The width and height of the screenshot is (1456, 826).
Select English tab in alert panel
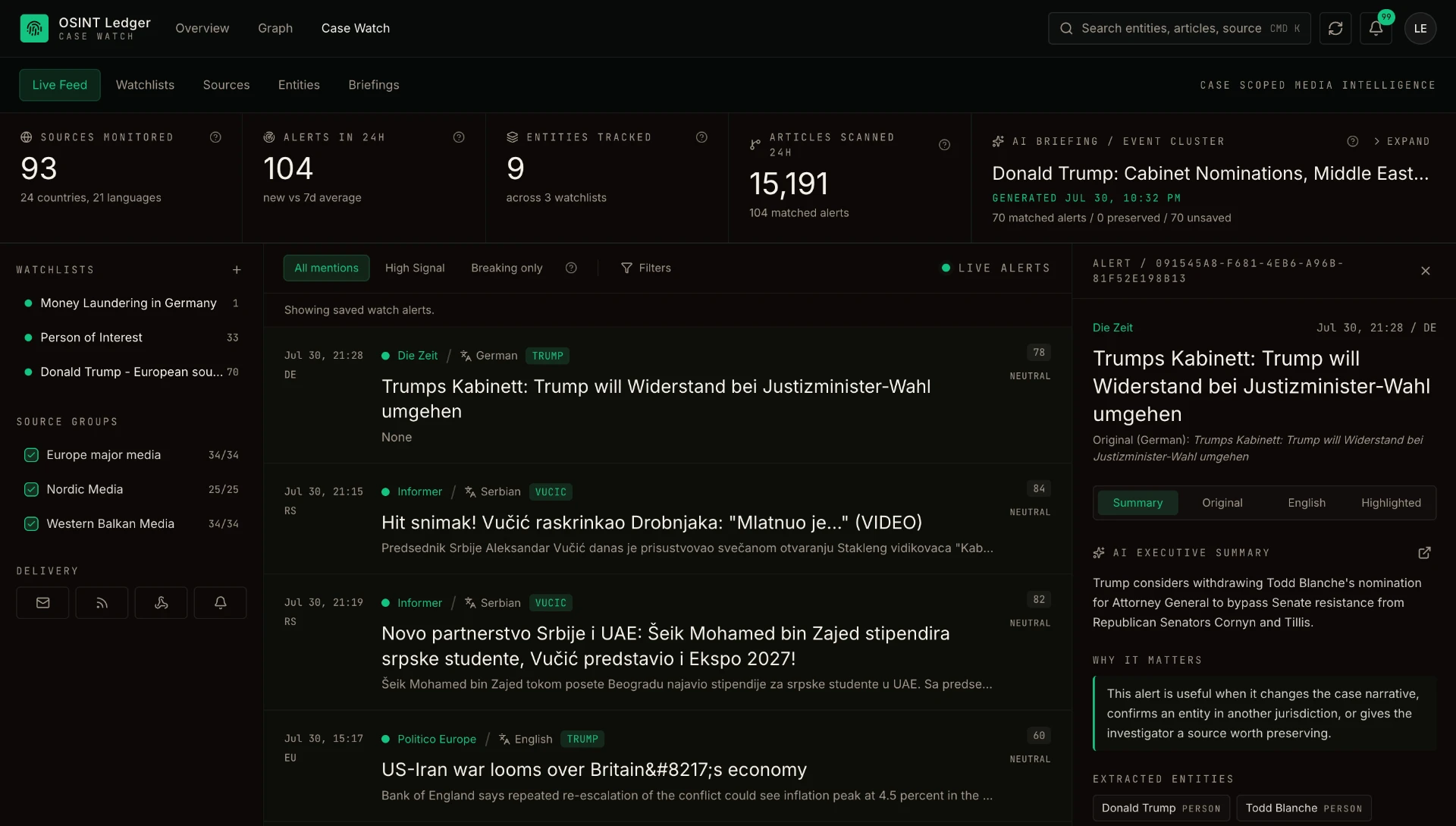(1307, 503)
